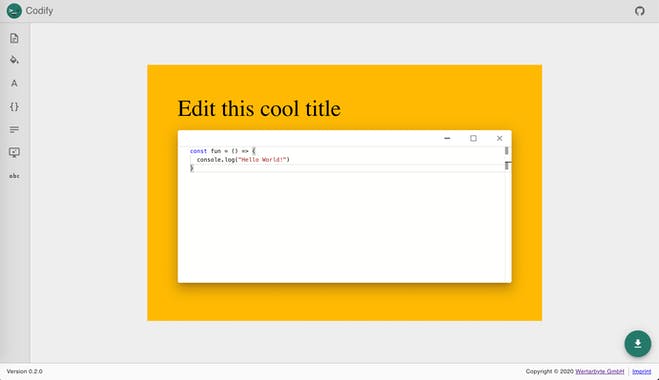Click the code editor vertical scrollbar
This screenshot has height=380, width=659.
point(507,214)
